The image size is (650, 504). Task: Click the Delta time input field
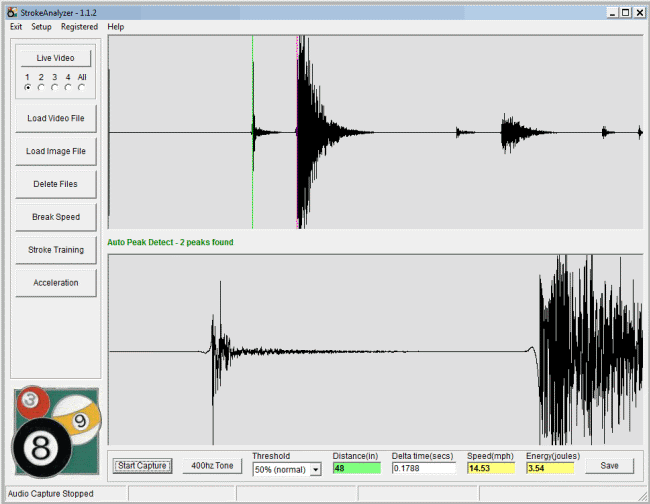coord(422,468)
